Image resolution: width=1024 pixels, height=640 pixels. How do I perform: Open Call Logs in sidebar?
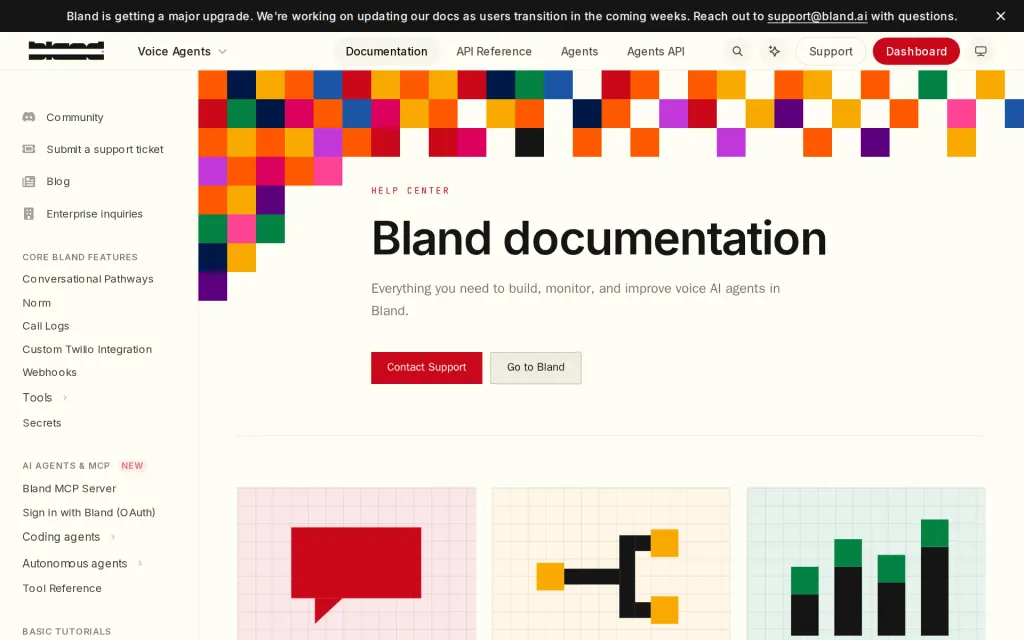46,326
